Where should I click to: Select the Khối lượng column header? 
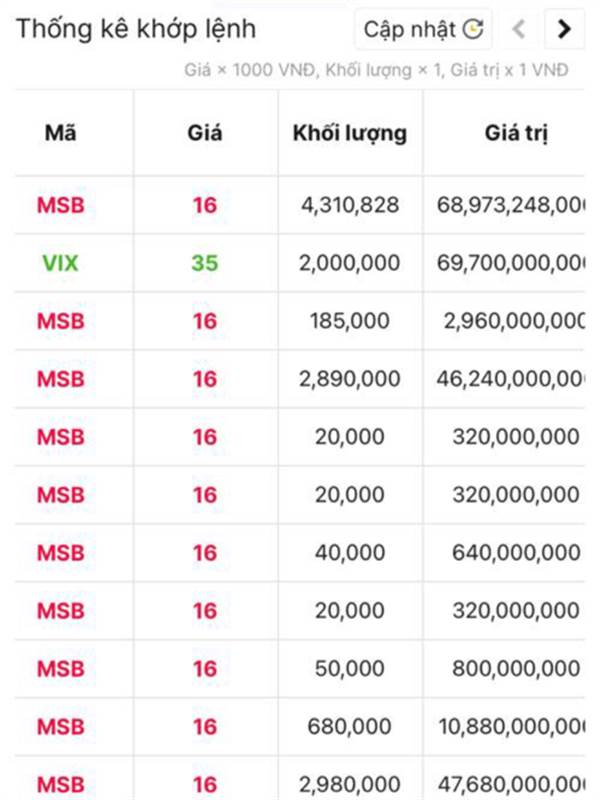(x=350, y=134)
